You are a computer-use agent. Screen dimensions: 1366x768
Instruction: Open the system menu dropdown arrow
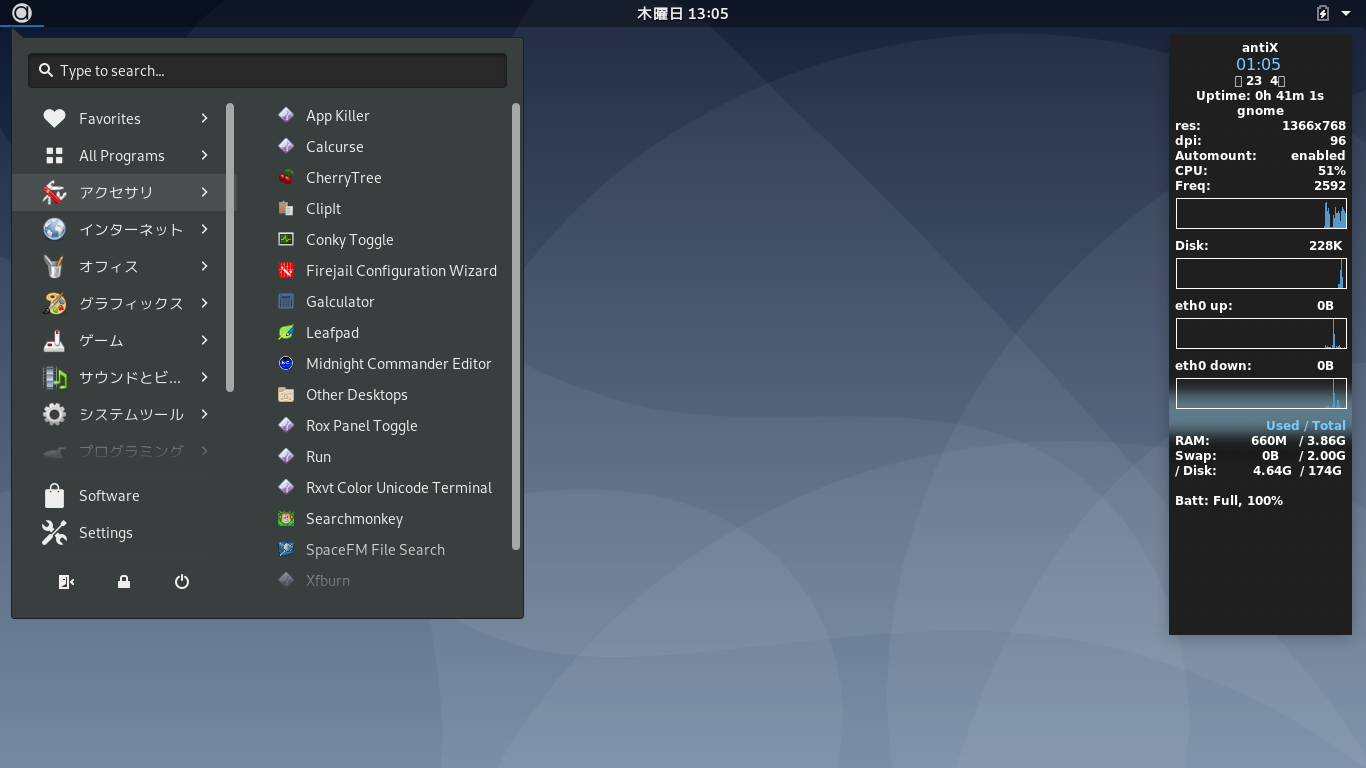pyautogui.click(x=1346, y=13)
